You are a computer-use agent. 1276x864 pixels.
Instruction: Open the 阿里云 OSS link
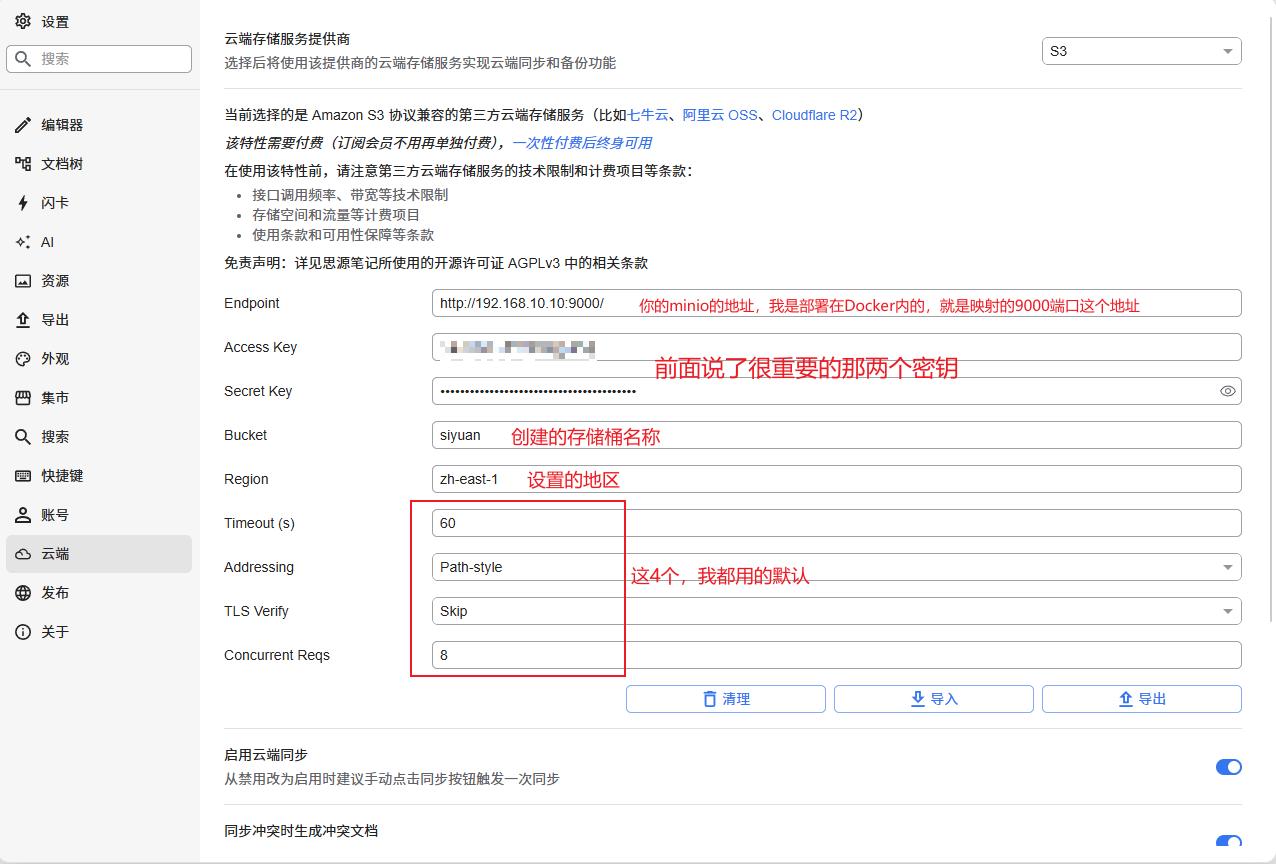pyautogui.click(x=720, y=115)
